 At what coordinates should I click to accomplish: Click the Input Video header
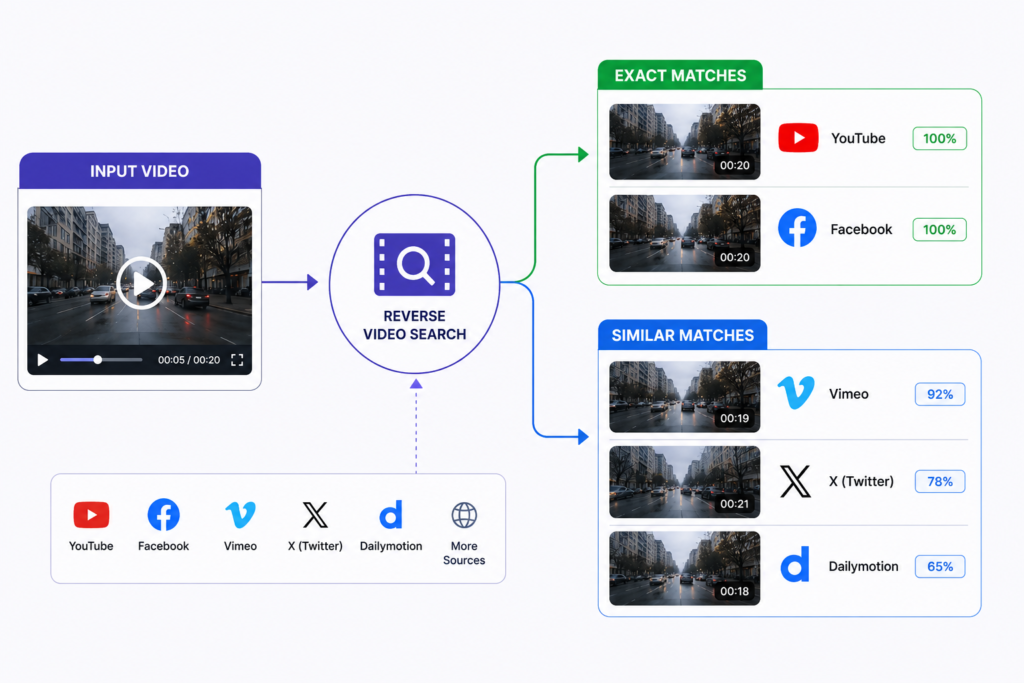(x=140, y=171)
